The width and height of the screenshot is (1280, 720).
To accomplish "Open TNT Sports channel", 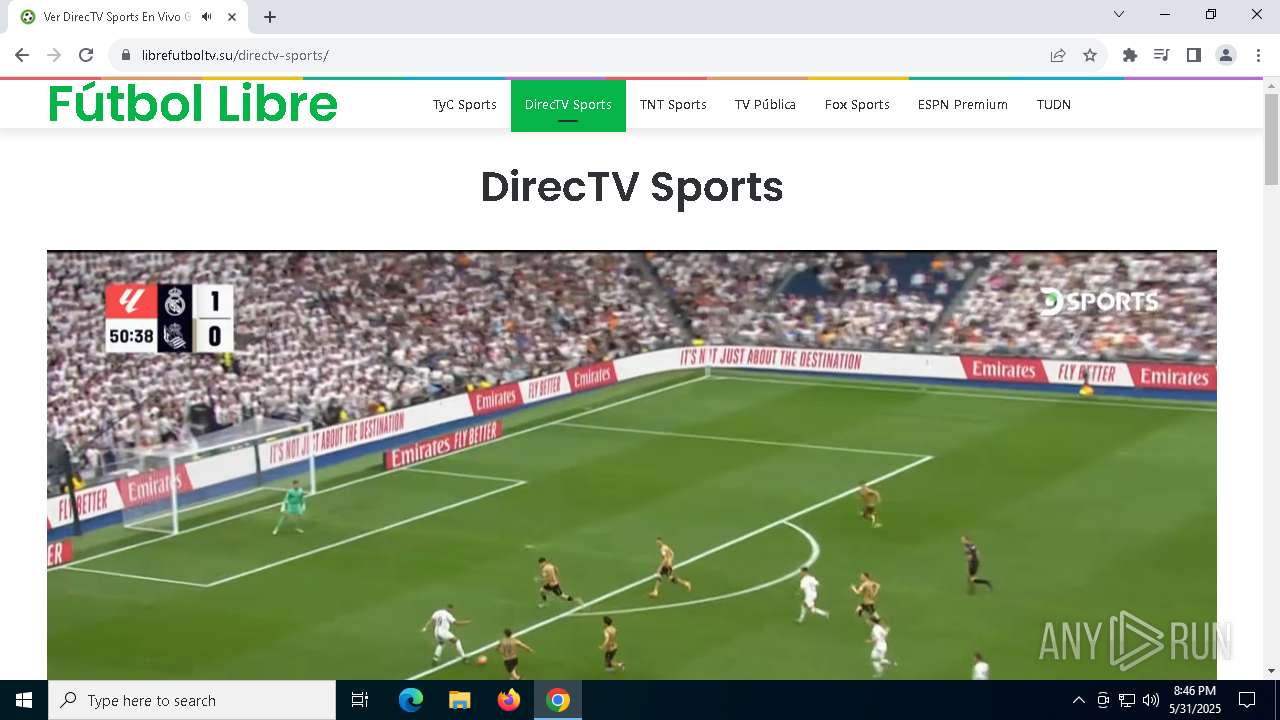I will pyautogui.click(x=673, y=105).
